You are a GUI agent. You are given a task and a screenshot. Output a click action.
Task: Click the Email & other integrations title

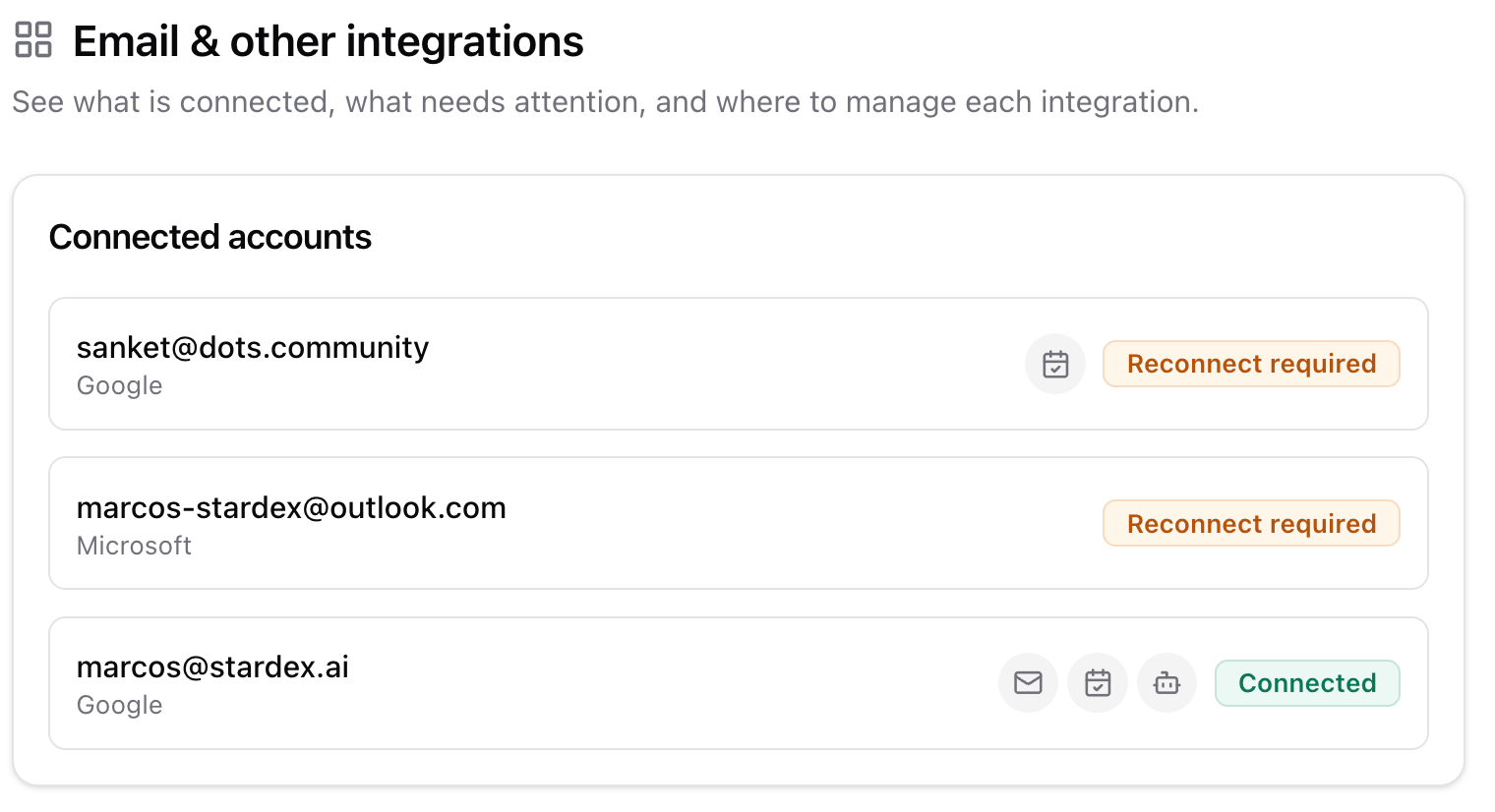(329, 41)
